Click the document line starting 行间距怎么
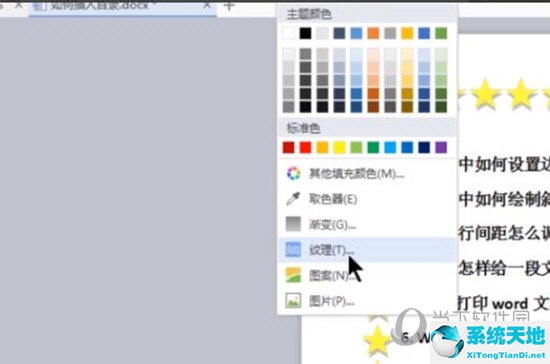 pyautogui.click(x=504, y=233)
